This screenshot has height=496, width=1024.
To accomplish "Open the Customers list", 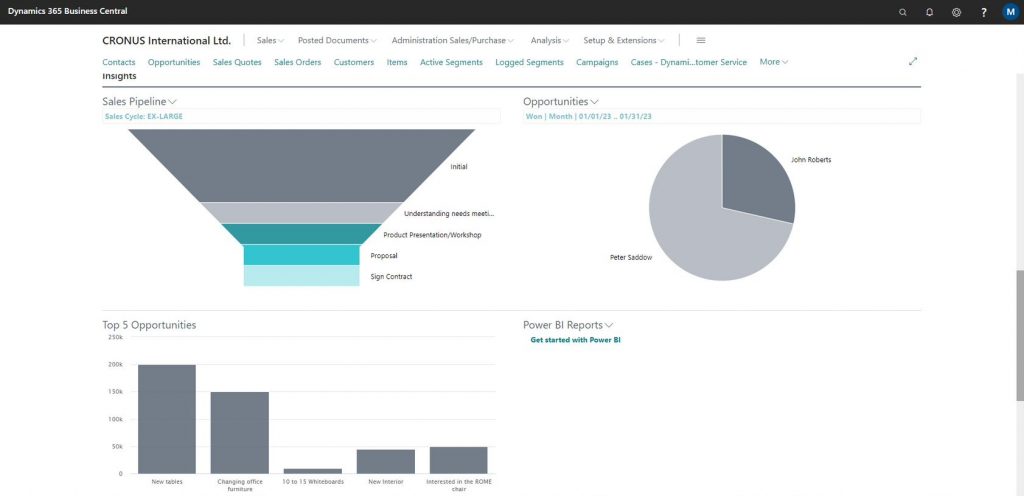I will pyautogui.click(x=354, y=62).
